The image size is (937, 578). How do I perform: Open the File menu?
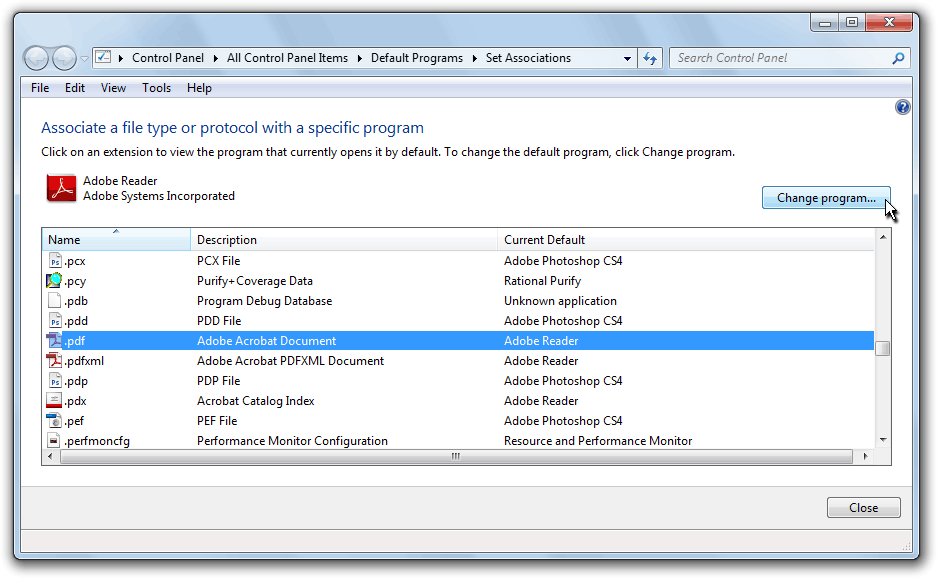(x=40, y=88)
